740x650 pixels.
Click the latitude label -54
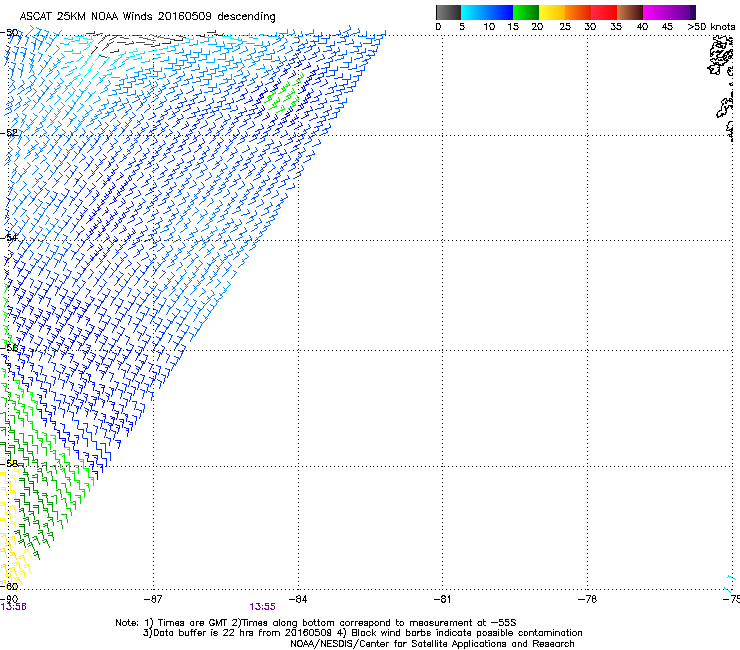click(x=9, y=237)
